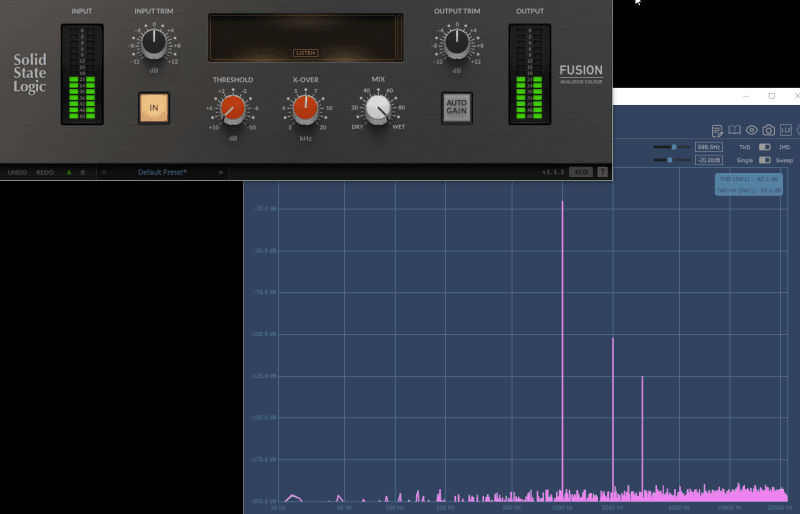Adjust the INPUT TRIM knob
The width and height of the screenshot is (800, 514).
(x=154, y=43)
